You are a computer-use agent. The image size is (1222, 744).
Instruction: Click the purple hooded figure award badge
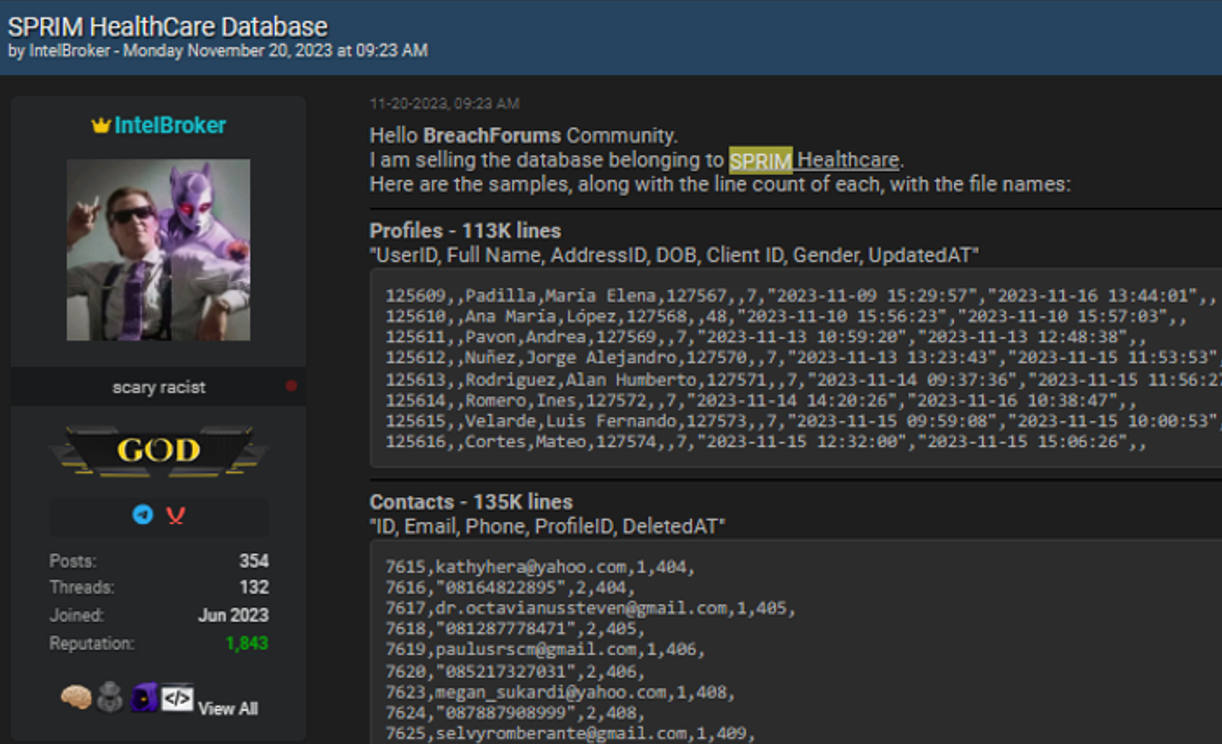coord(144,697)
